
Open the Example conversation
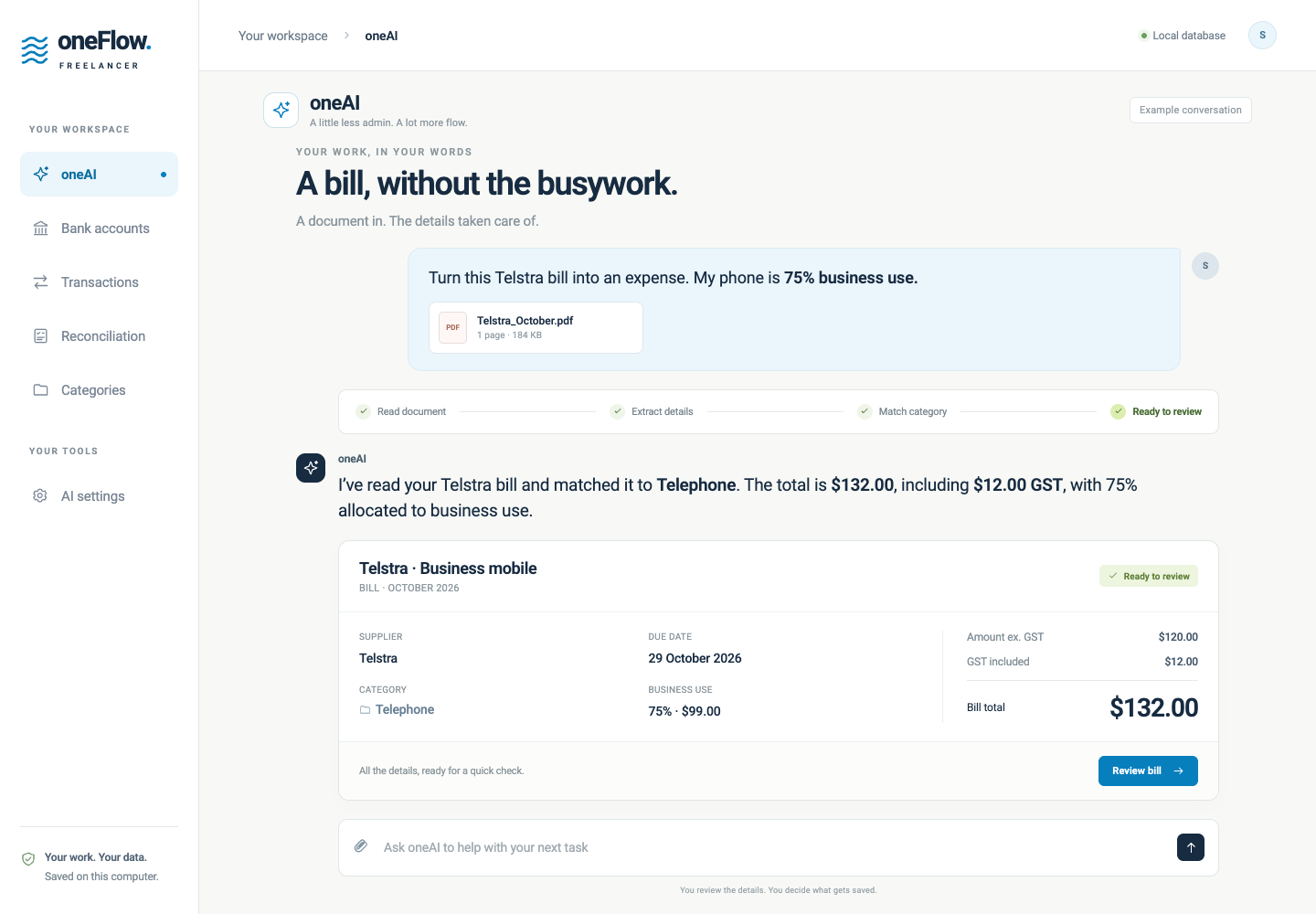coord(1191,110)
